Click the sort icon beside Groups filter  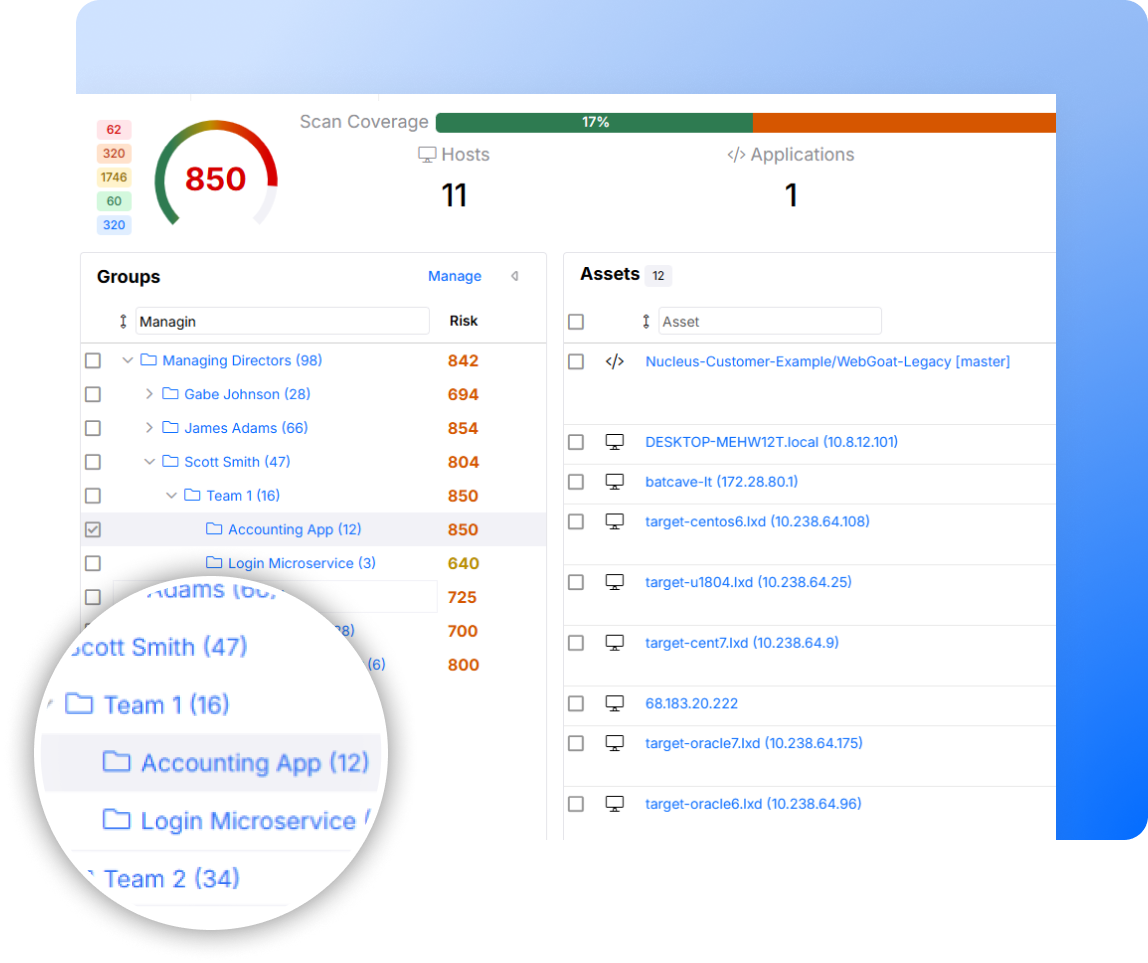tap(123, 321)
